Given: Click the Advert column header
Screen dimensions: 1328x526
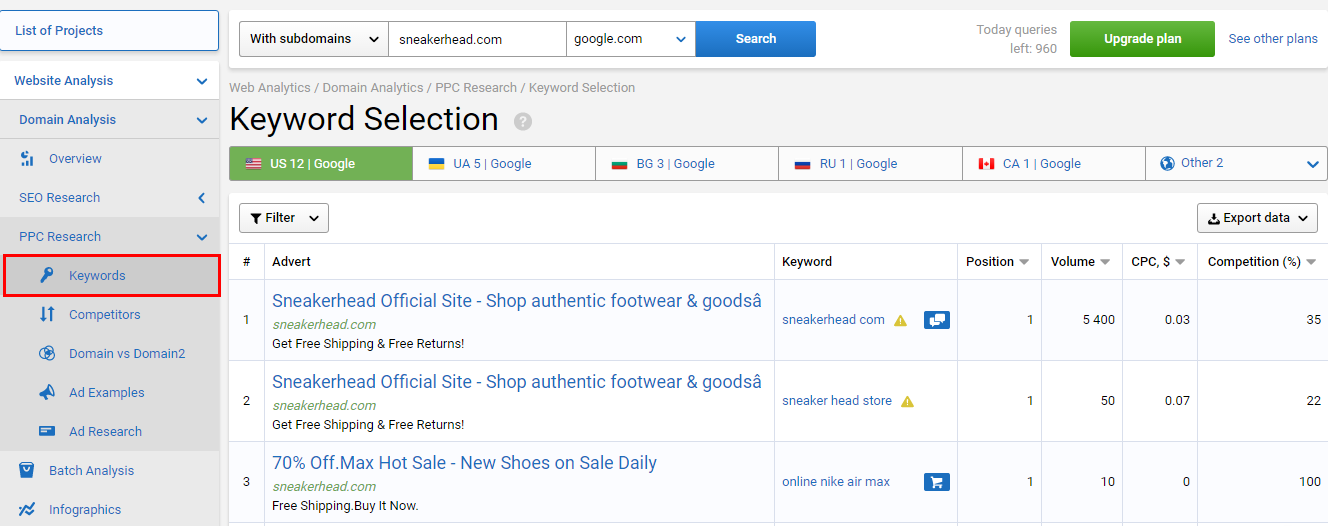Looking at the screenshot, I should pyautogui.click(x=291, y=262).
